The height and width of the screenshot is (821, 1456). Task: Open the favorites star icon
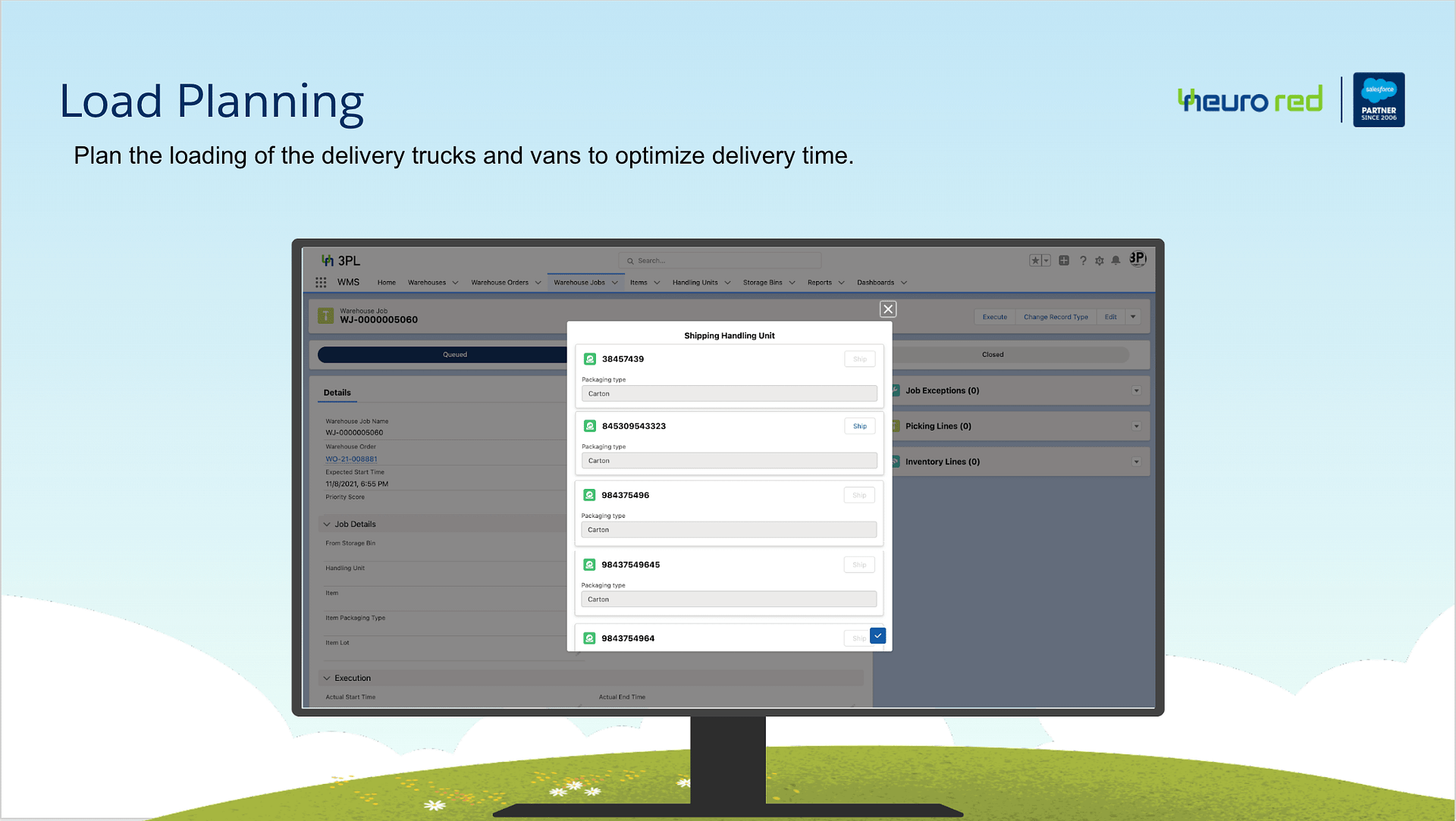tap(1035, 260)
